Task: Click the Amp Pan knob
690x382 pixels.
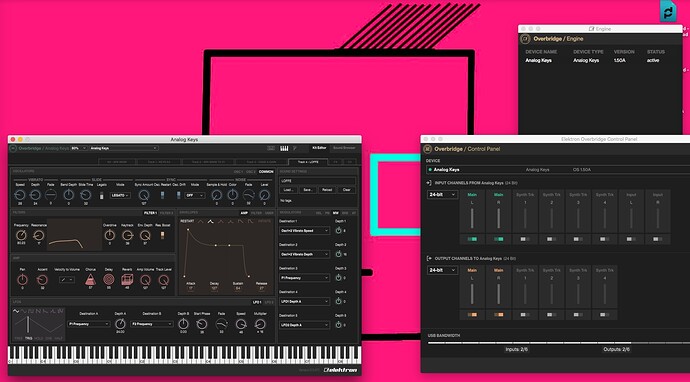Action: pos(22,279)
